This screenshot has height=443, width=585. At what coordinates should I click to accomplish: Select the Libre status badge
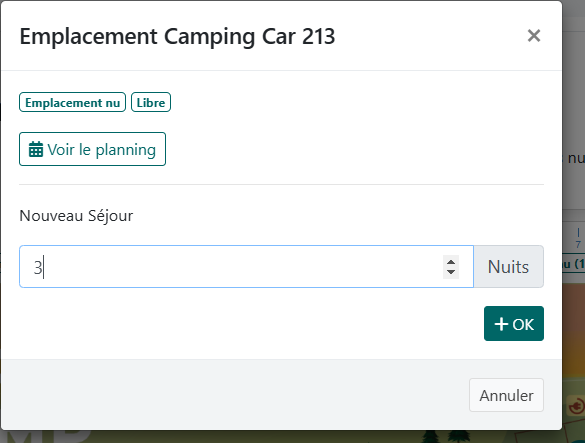click(151, 102)
